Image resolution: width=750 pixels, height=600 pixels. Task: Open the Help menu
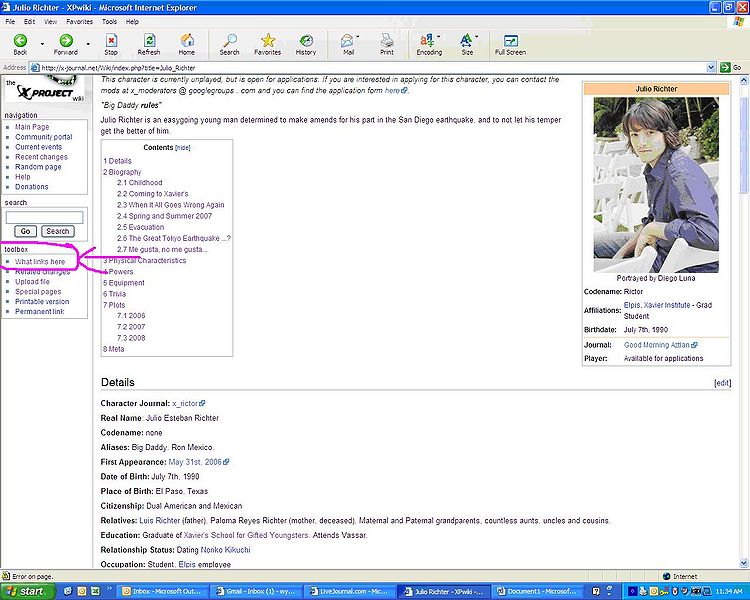132,22
